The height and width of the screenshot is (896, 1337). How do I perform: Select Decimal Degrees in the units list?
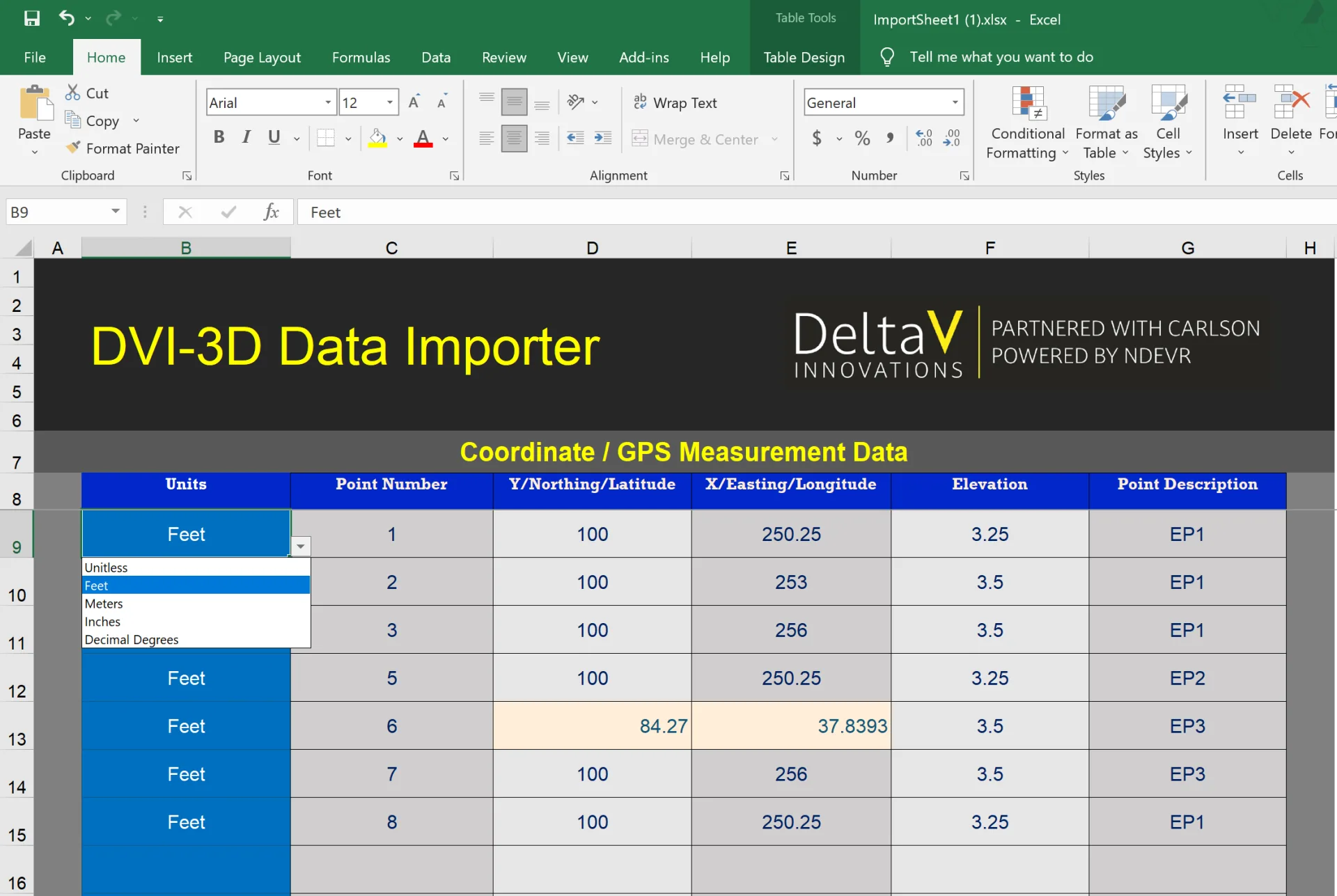(196, 640)
